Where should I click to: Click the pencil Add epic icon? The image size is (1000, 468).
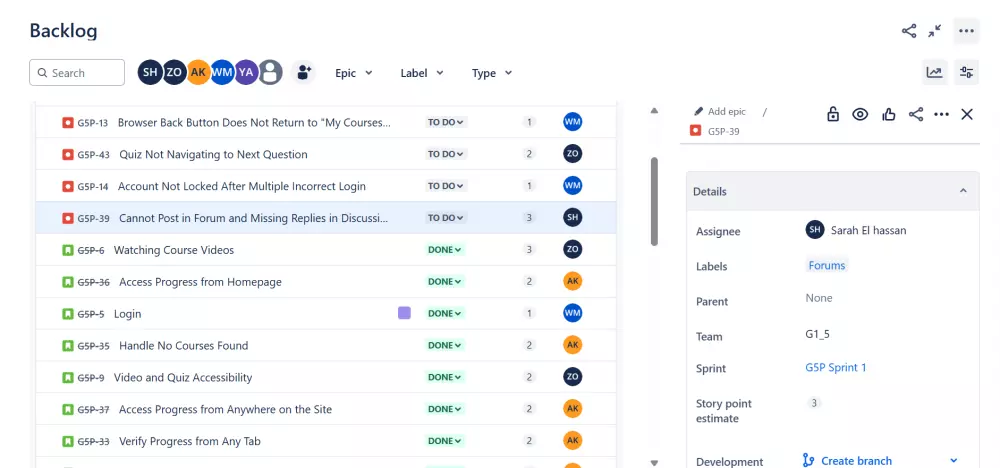(x=698, y=112)
